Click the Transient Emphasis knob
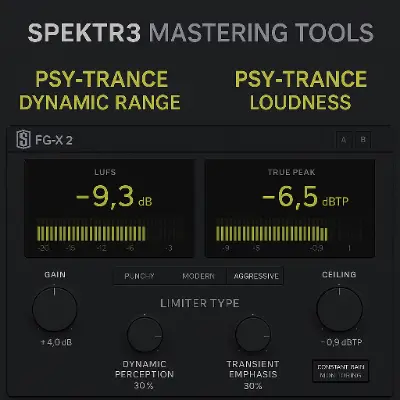This screenshot has width=400, height=400. [253, 335]
